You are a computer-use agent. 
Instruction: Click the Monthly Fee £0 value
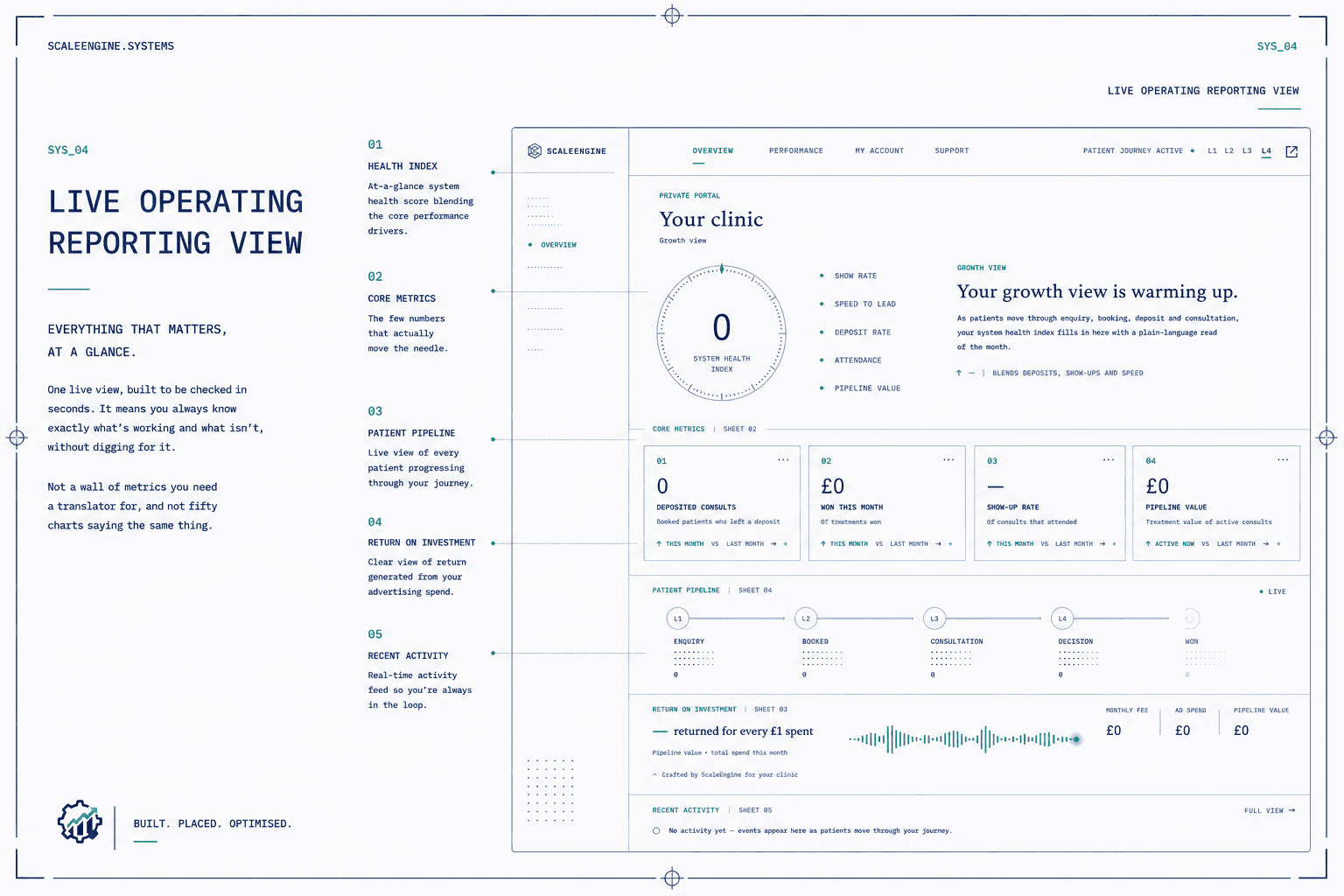coord(1114,731)
